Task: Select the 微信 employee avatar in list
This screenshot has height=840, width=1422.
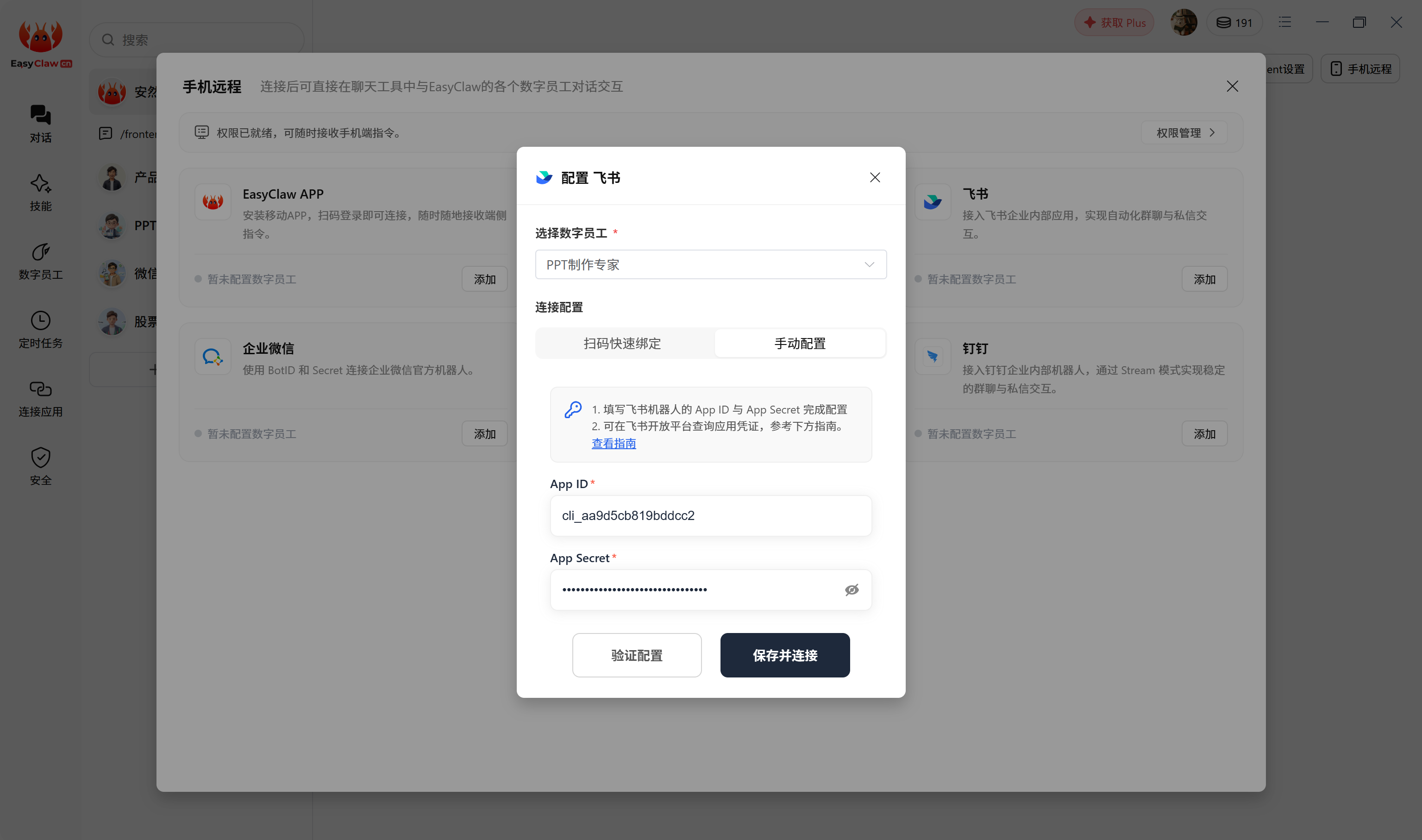Action: point(112,274)
